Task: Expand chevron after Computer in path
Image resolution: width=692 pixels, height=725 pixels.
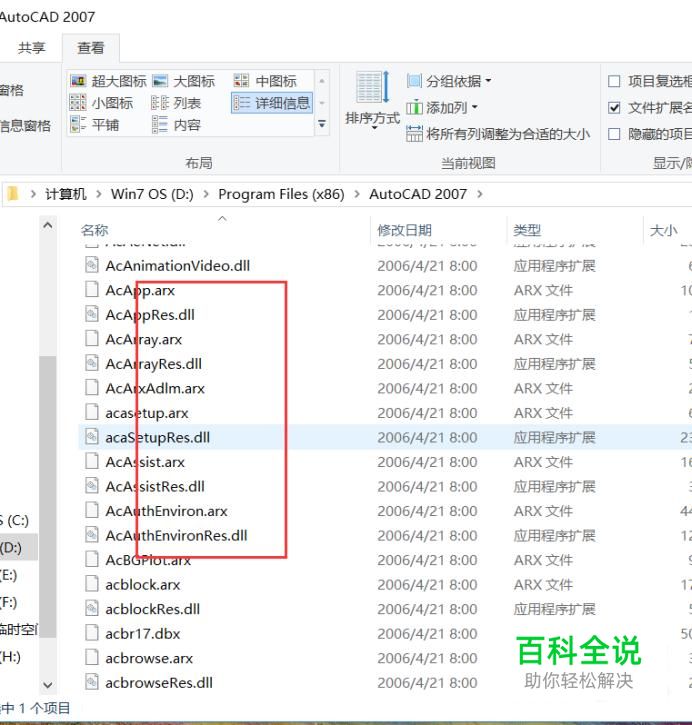Action: 98,194
